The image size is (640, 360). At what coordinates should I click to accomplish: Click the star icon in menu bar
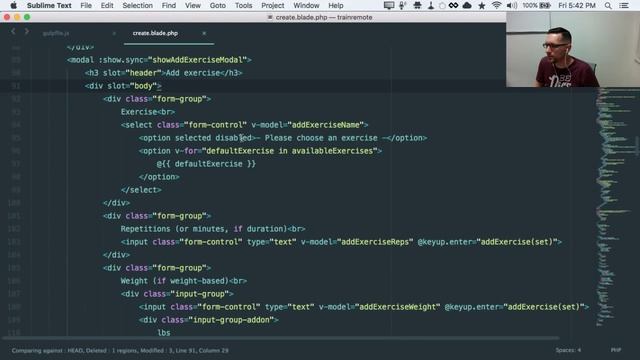[482, 5]
